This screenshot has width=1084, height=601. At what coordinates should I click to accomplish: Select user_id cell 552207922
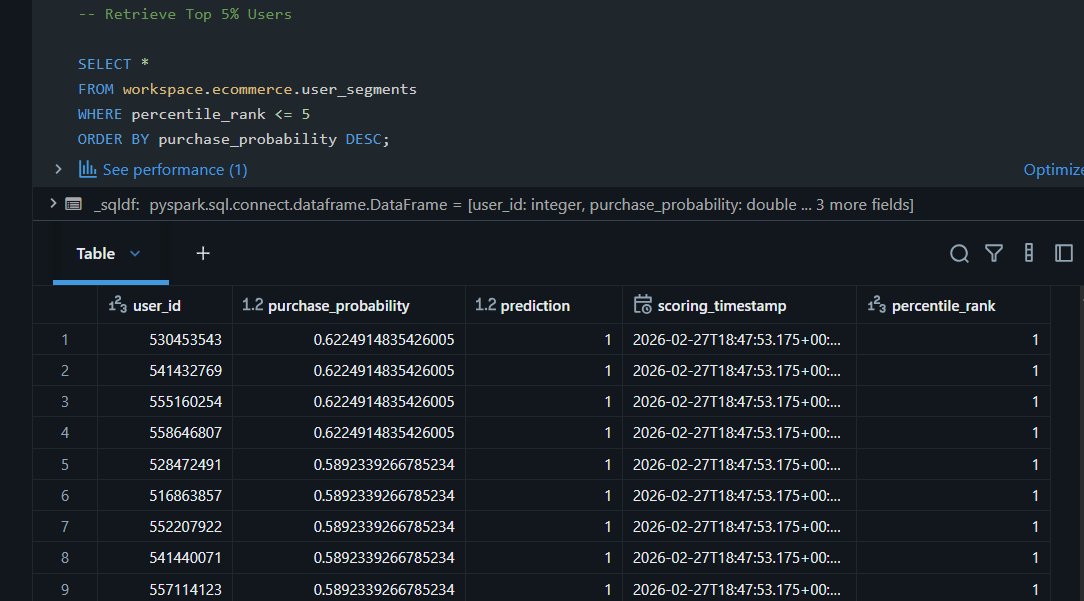pos(185,527)
